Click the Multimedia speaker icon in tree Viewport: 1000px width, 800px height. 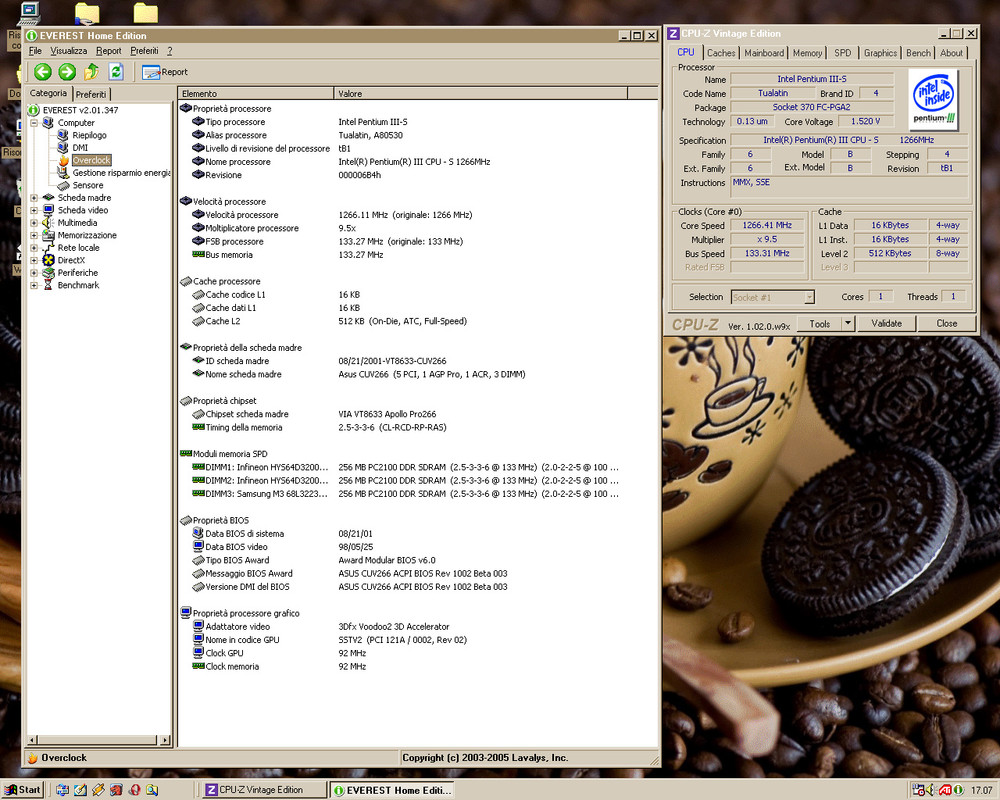tap(48, 223)
